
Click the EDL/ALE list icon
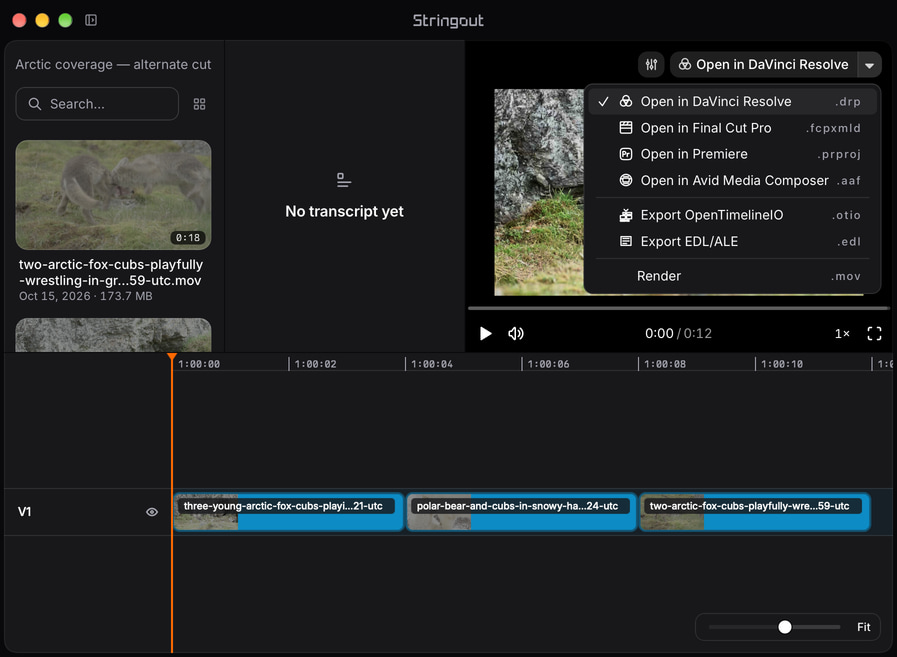[x=626, y=242]
